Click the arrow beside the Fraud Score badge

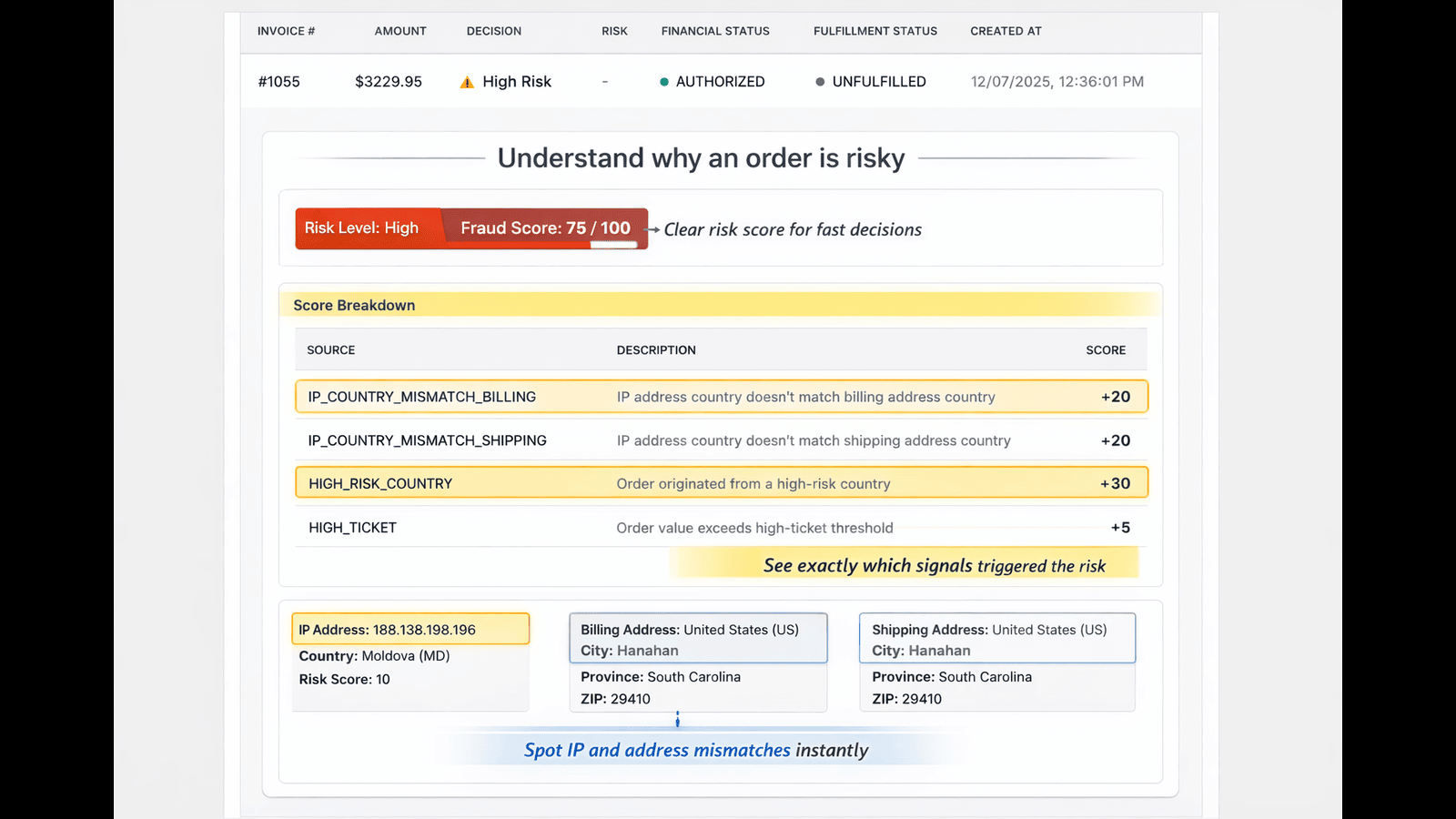[x=652, y=229]
